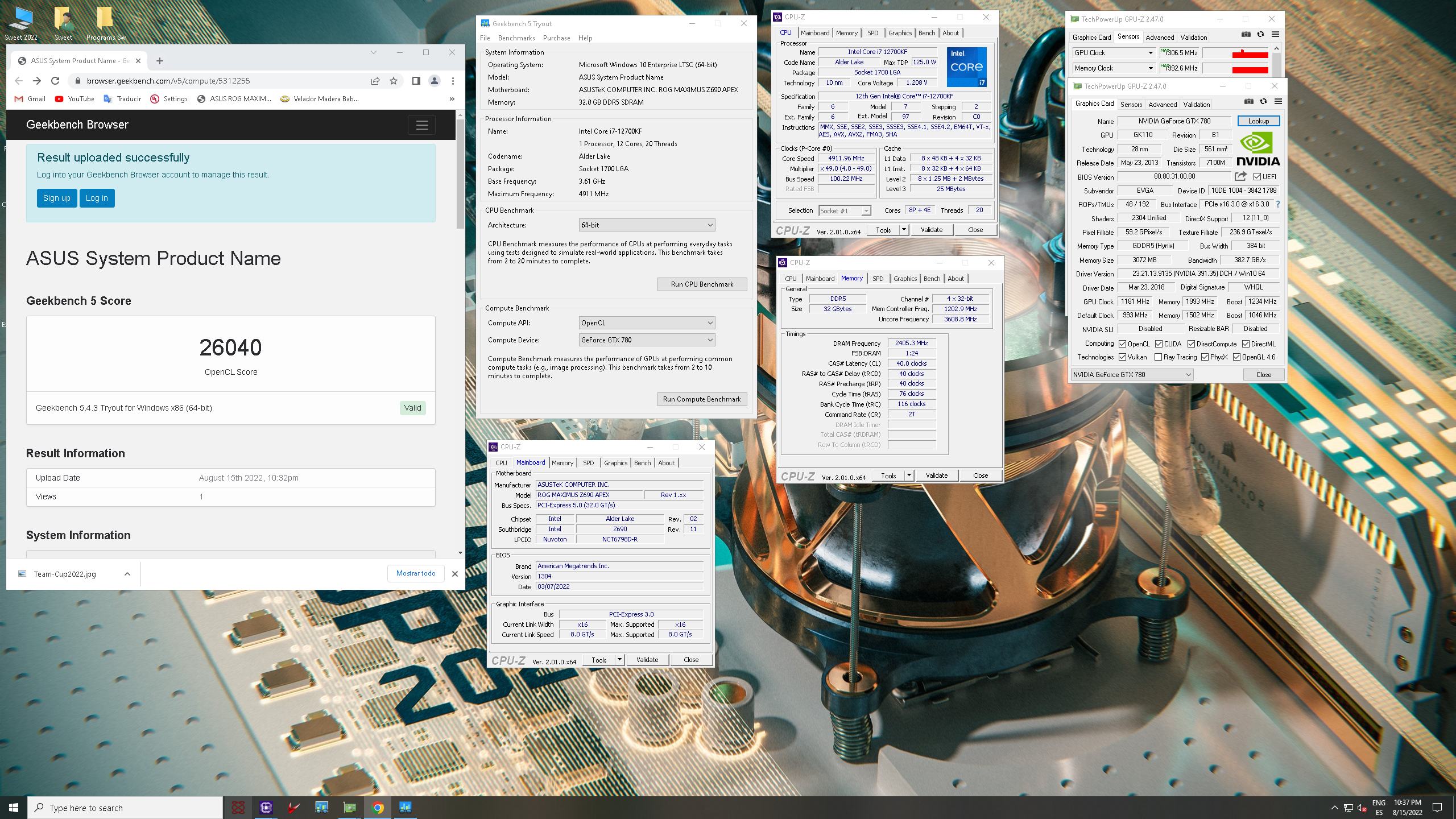Open the Geekbench Browser hamburger navigation menu
Viewport: 1456px width, 819px height.
421,125
